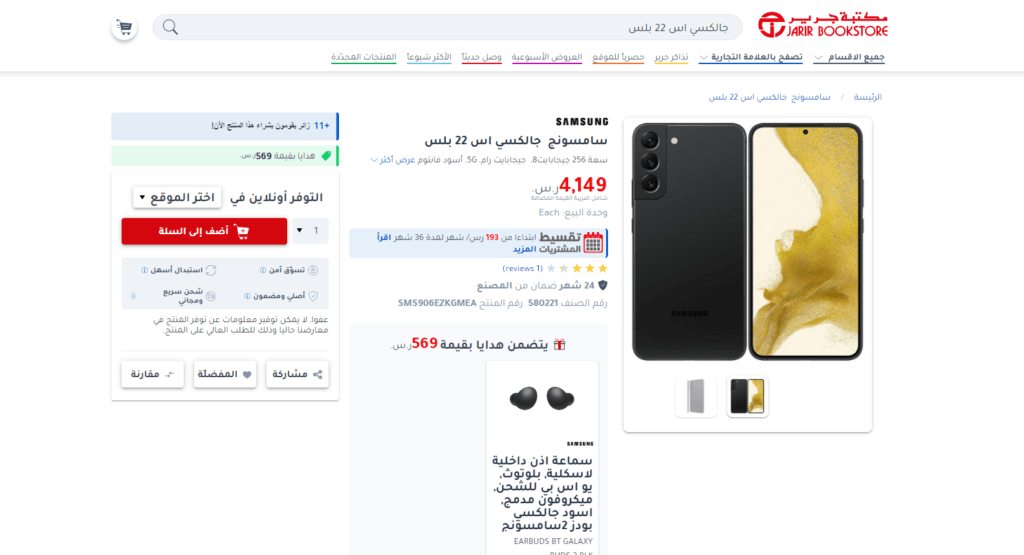
Task: Click the مقارنة compare button
Action: coord(153,374)
